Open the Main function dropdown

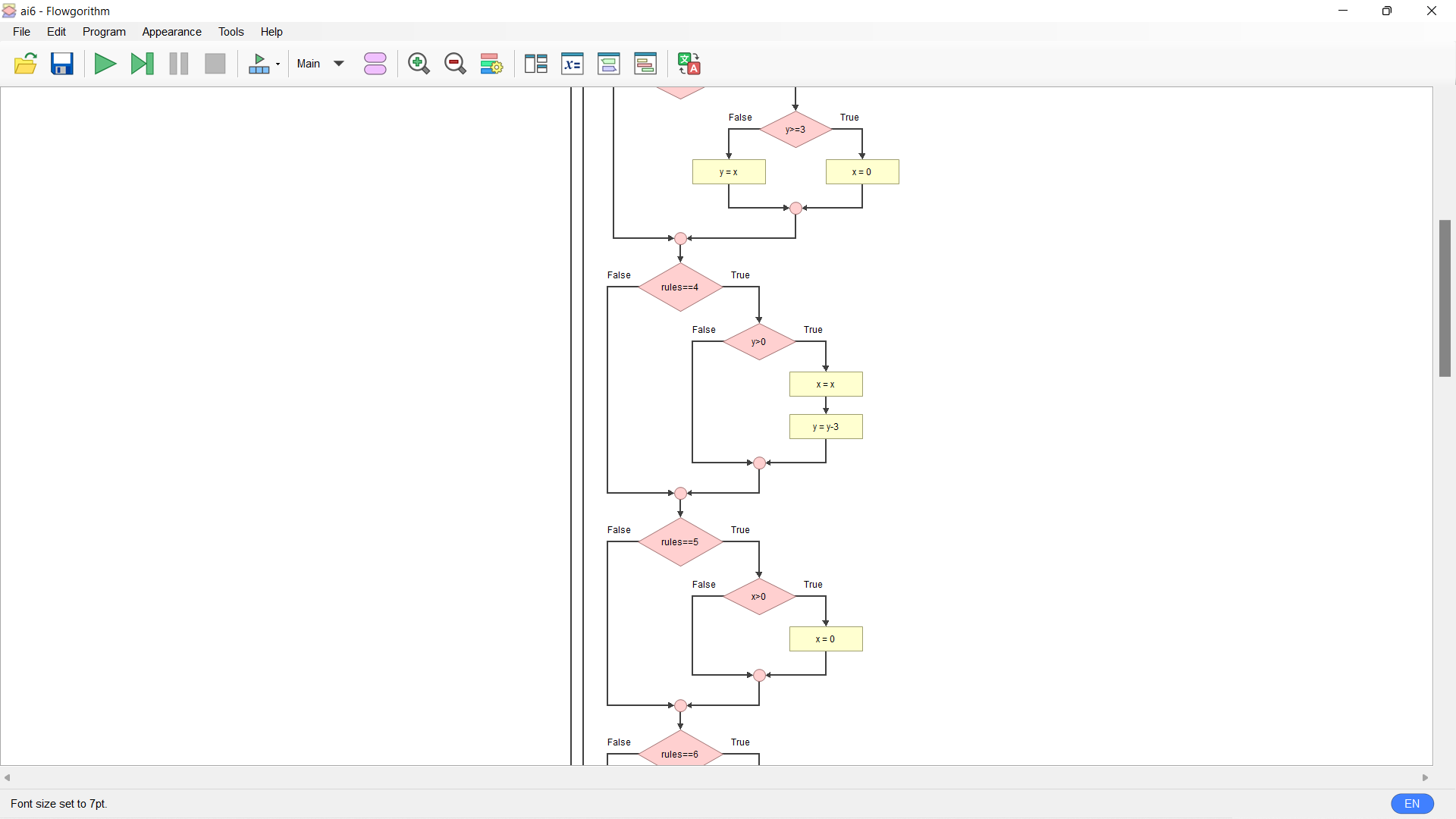point(320,64)
